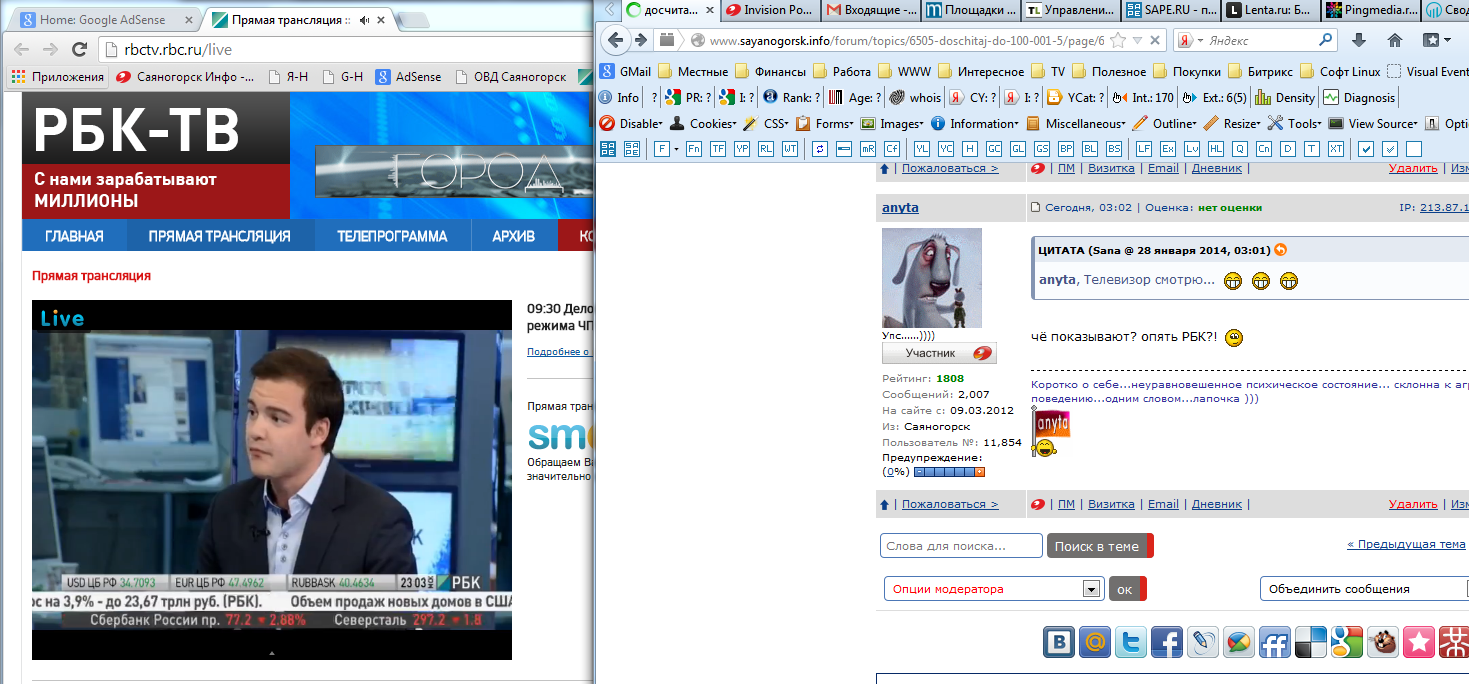Click anyta's avatar image

(x=932, y=278)
